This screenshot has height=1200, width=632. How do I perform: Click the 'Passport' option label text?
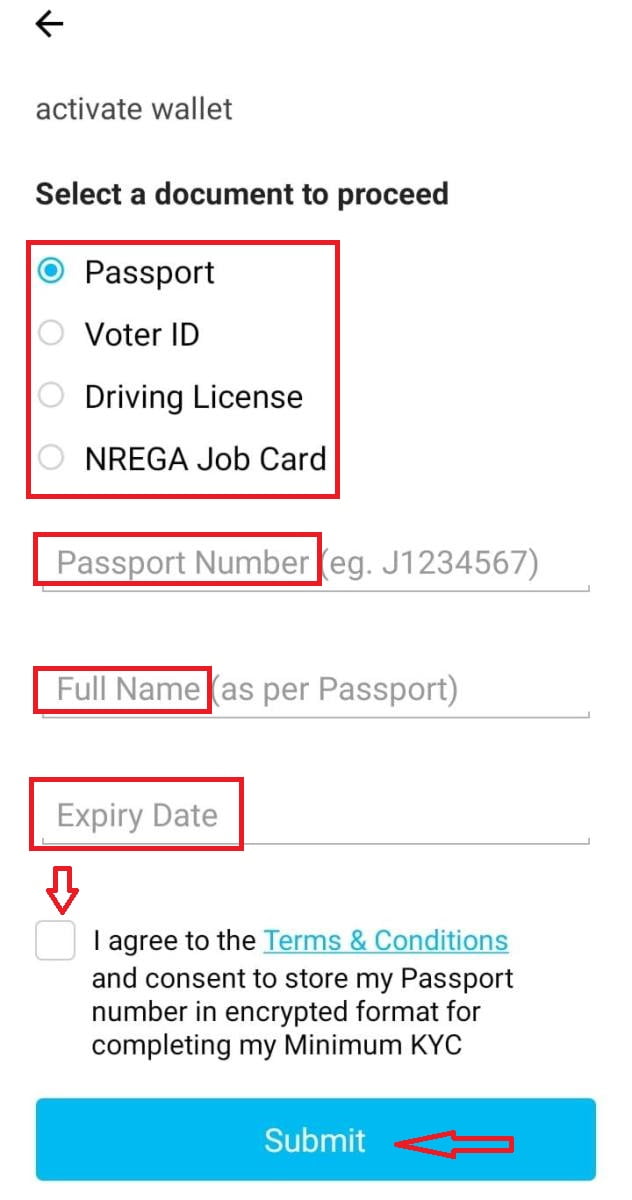(x=149, y=272)
